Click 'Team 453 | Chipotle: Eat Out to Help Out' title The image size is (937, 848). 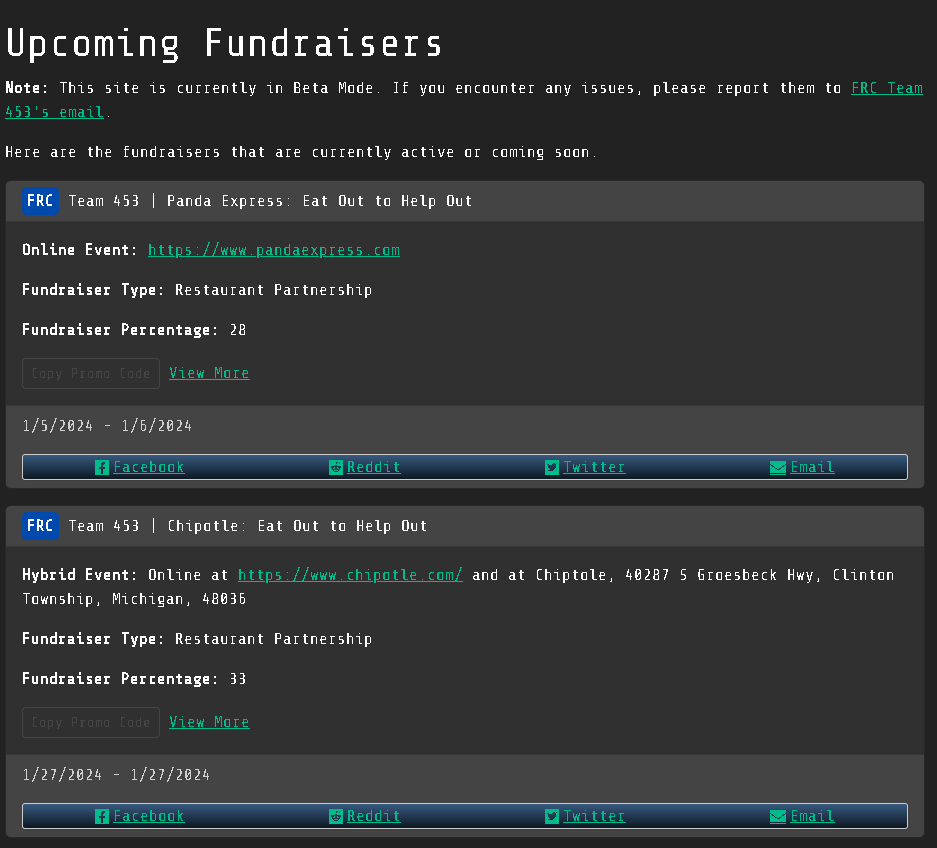pyautogui.click(x=248, y=526)
